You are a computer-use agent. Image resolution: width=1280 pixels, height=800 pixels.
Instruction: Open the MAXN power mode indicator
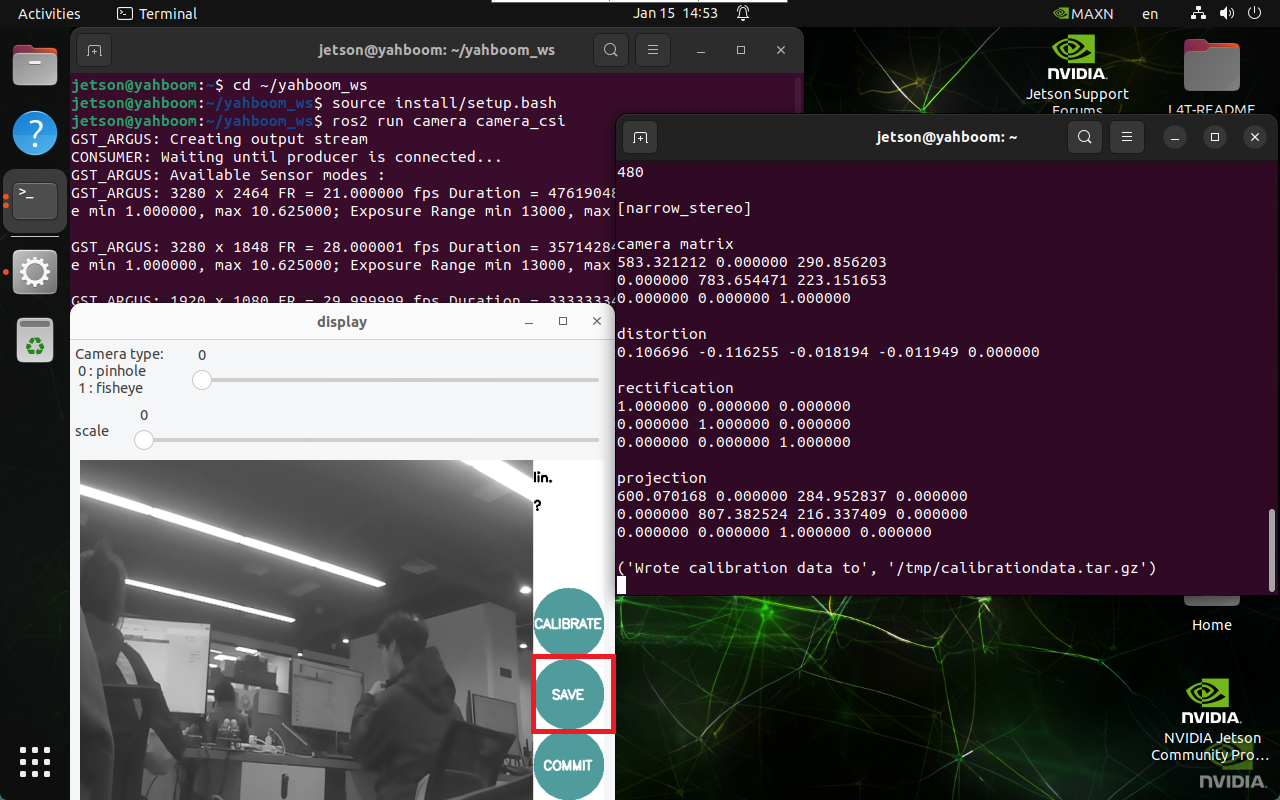coord(1084,13)
